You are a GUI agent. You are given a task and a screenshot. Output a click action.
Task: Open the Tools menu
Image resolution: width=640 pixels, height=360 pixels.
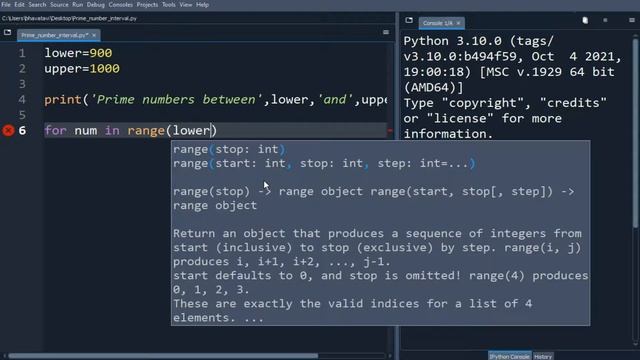pos(169,5)
